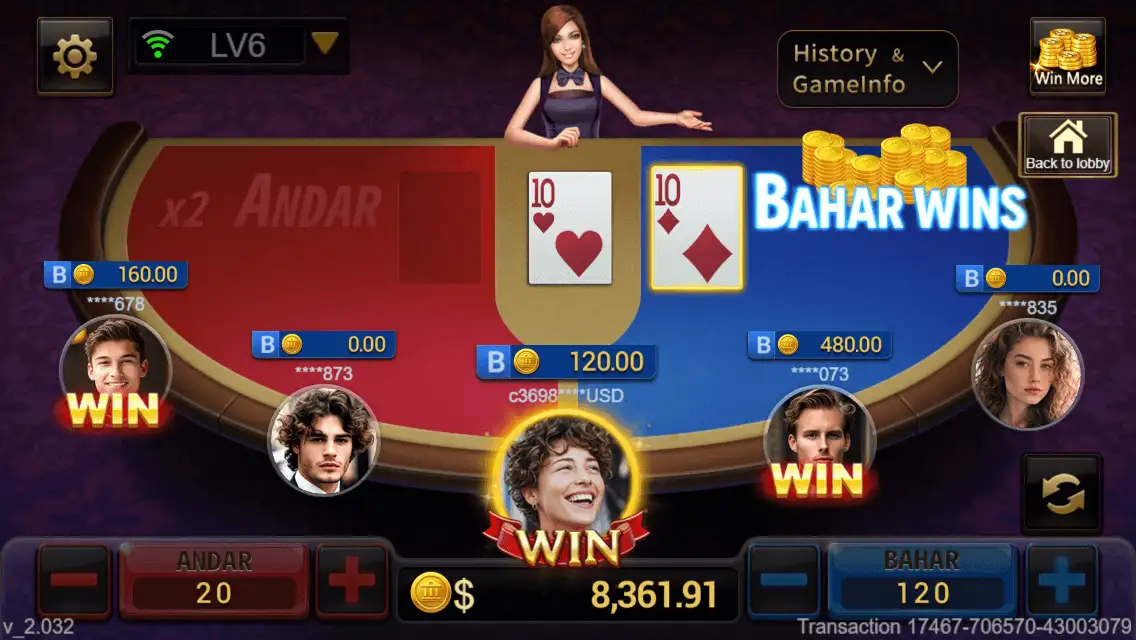
Task: Open the settings gear icon
Action: pyautogui.click(x=75, y=56)
